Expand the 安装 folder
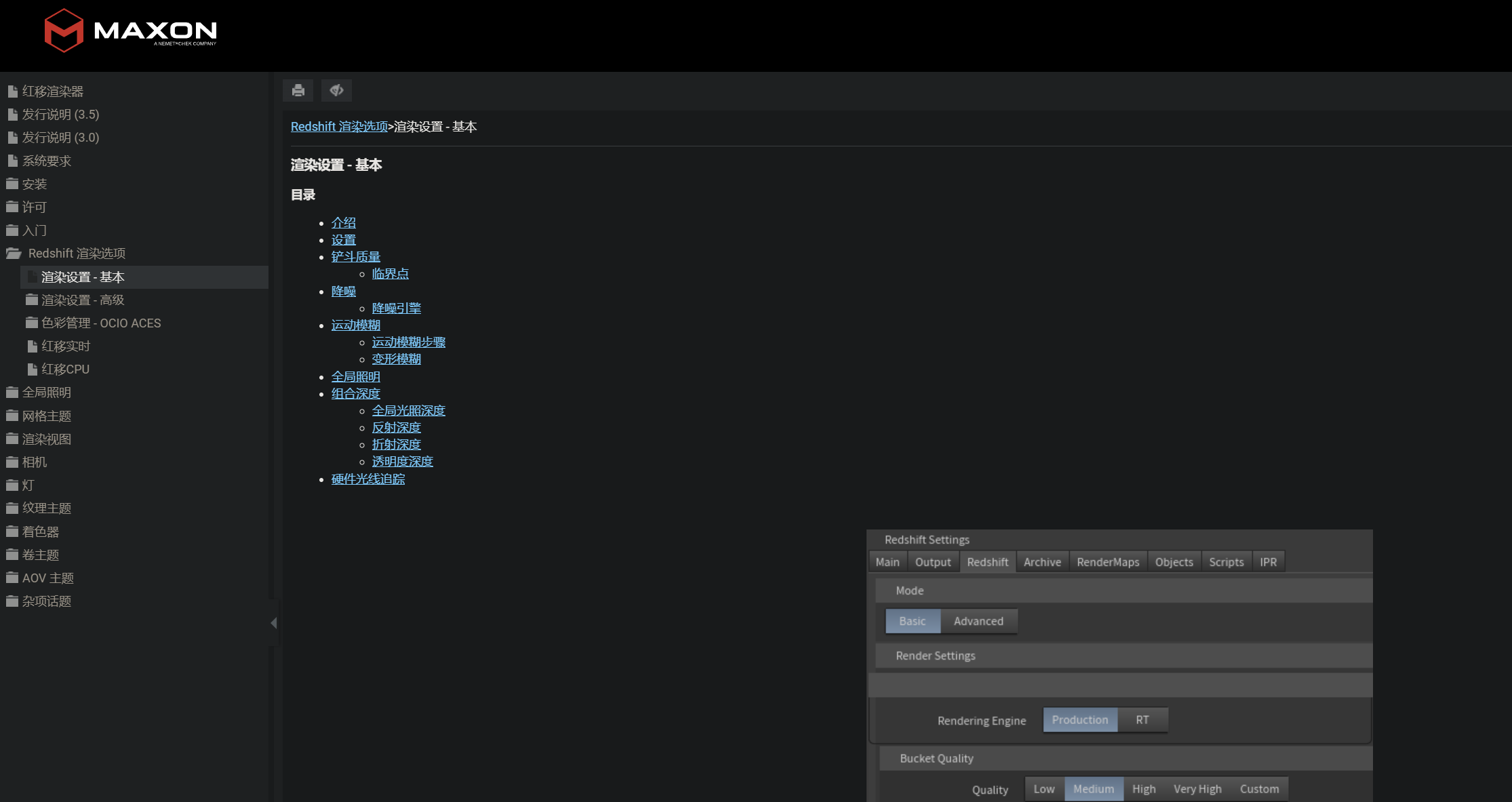Screen dimensions: 1512x802 (x=35, y=184)
